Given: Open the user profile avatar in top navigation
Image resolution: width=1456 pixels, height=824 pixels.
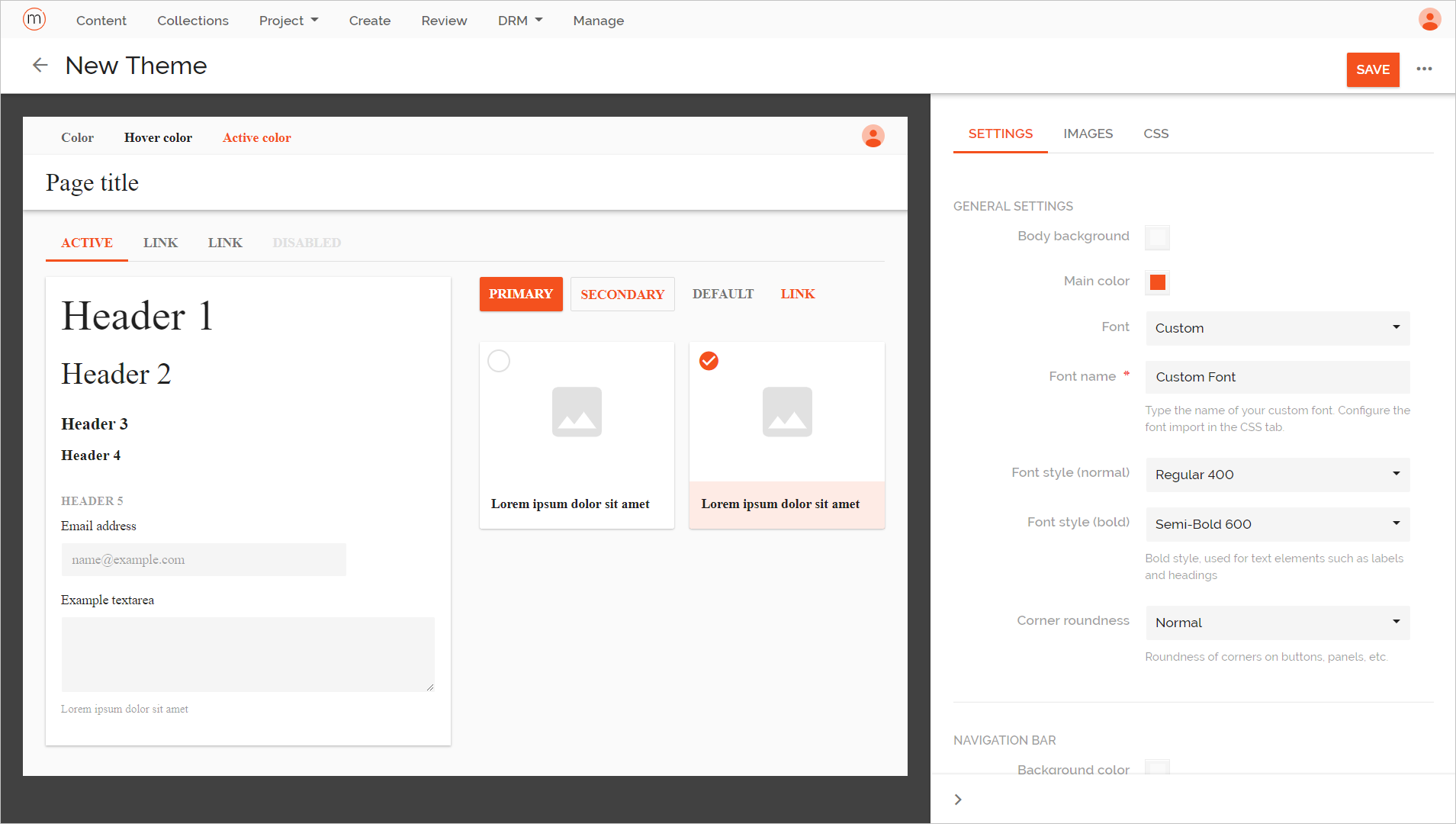Looking at the screenshot, I should pos(1429,20).
